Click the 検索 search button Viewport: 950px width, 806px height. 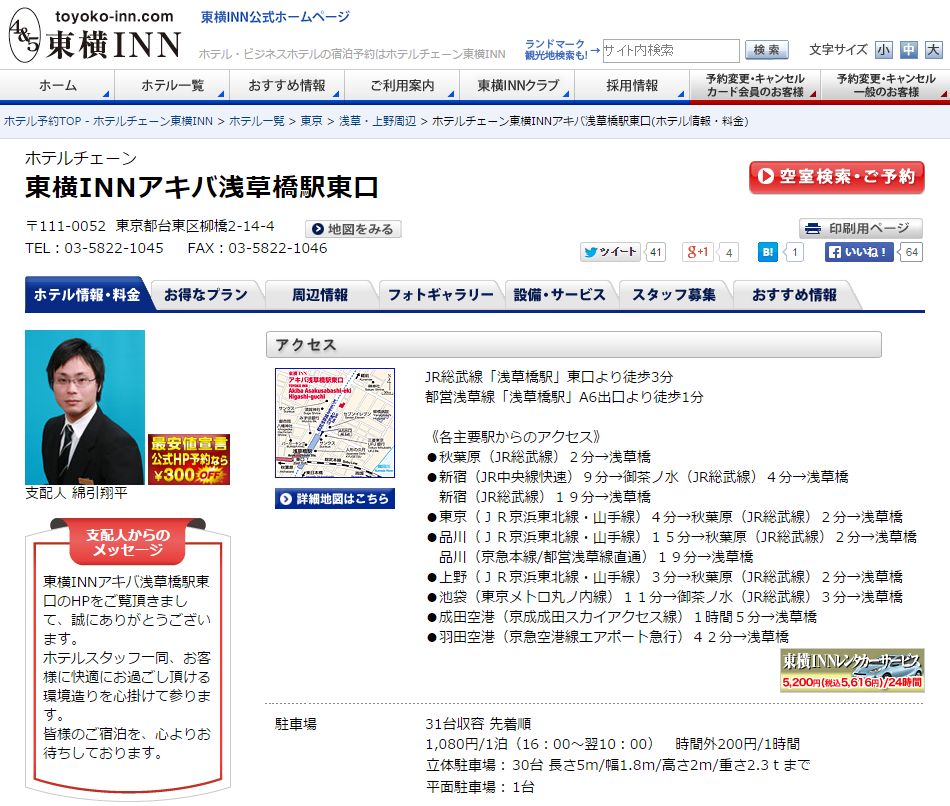[766, 50]
